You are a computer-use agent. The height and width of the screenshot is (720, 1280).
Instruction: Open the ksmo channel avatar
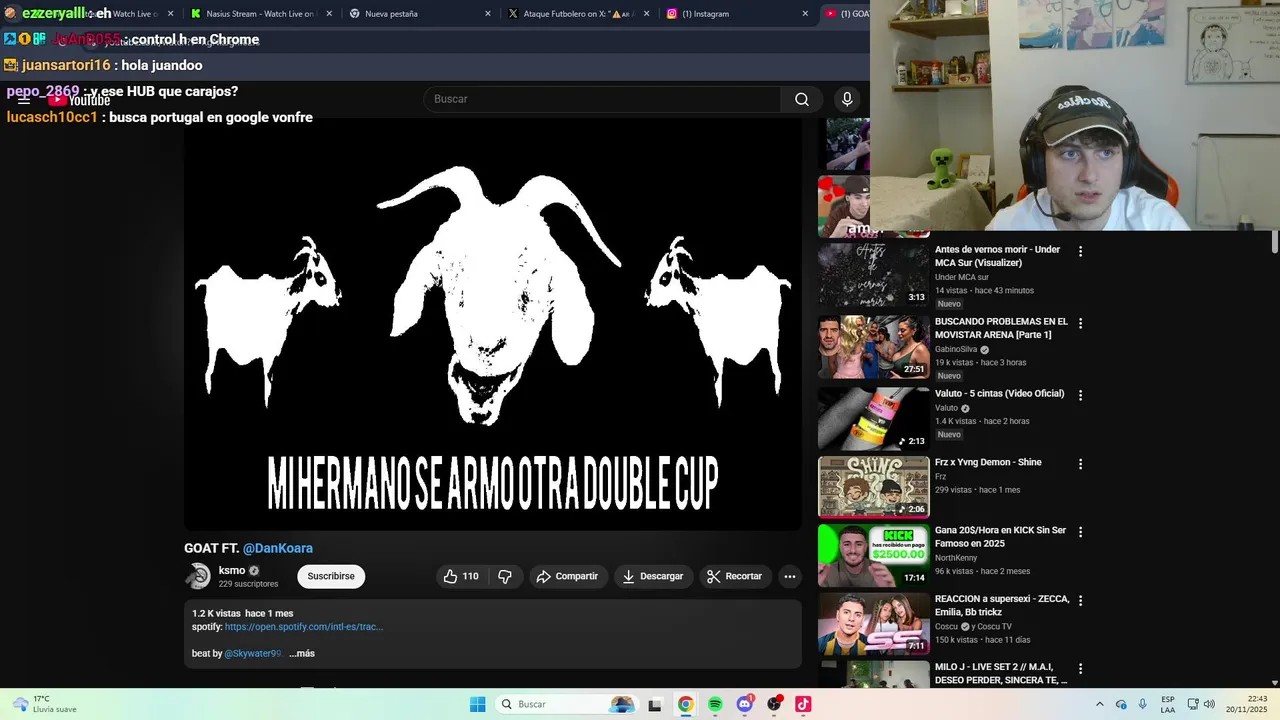[x=198, y=576]
